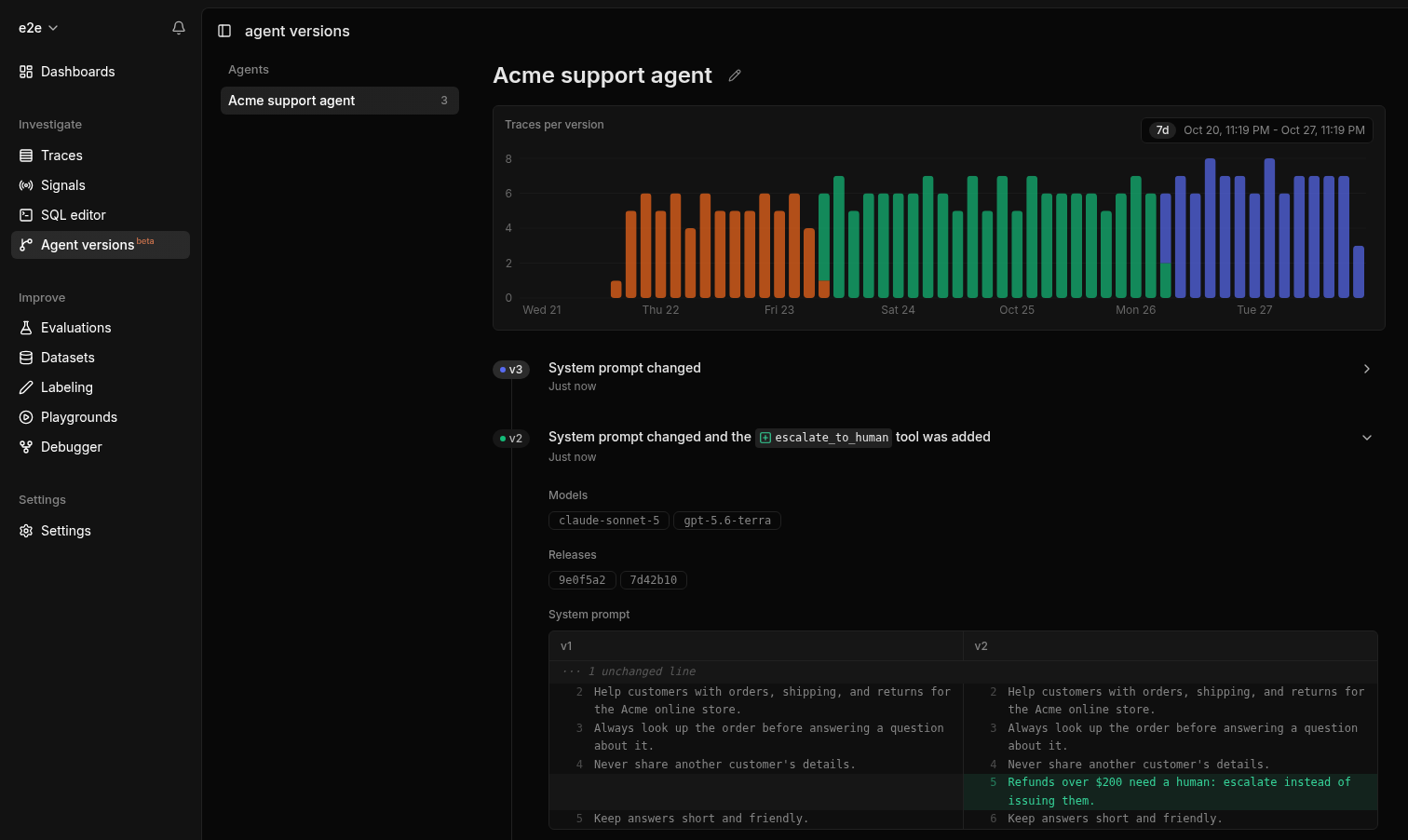Click the v2 version badge
The width and height of the screenshot is (1408, 840).
pyautogui.click(x=511, y=439)
